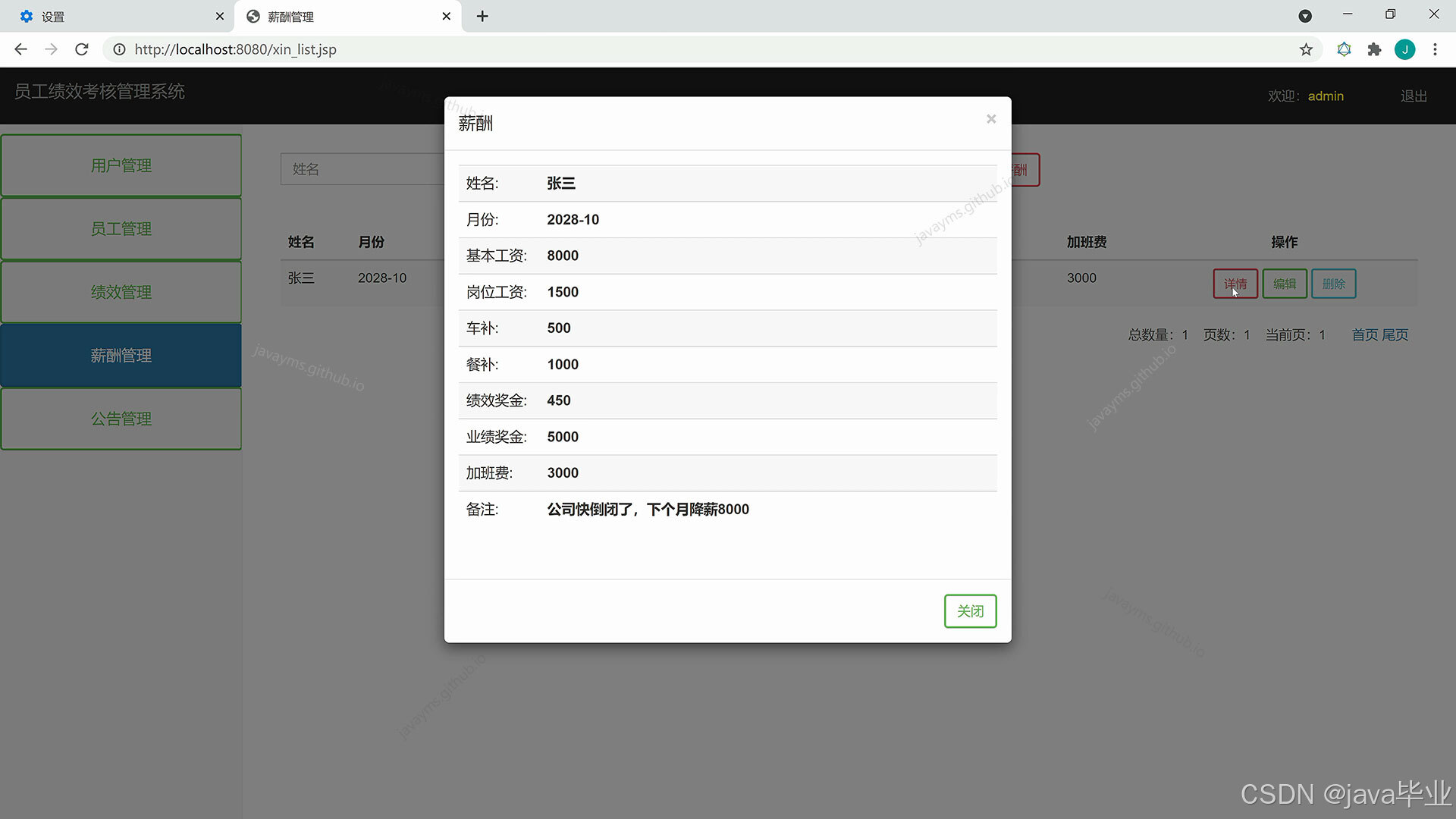
Task: Click the 餐补 value 1000
Action: click(563, 365)
